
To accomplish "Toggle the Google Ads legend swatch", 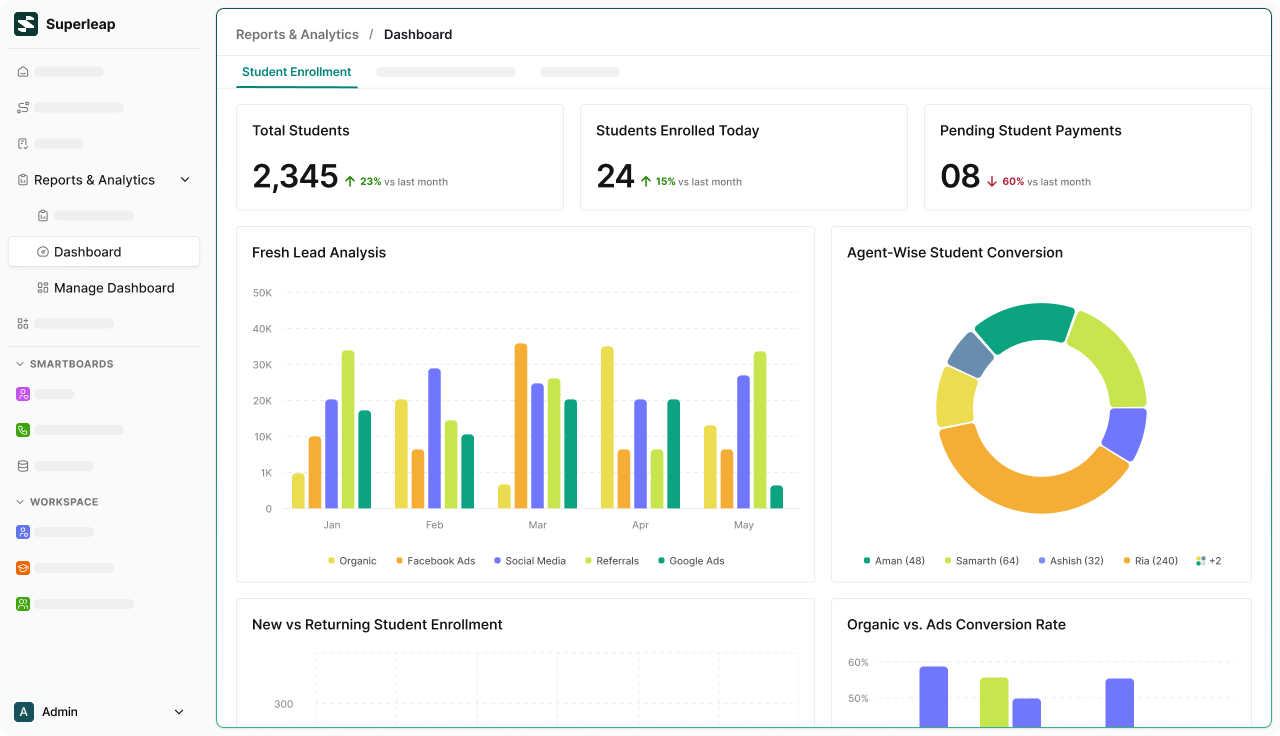I will tap(661, 561).
